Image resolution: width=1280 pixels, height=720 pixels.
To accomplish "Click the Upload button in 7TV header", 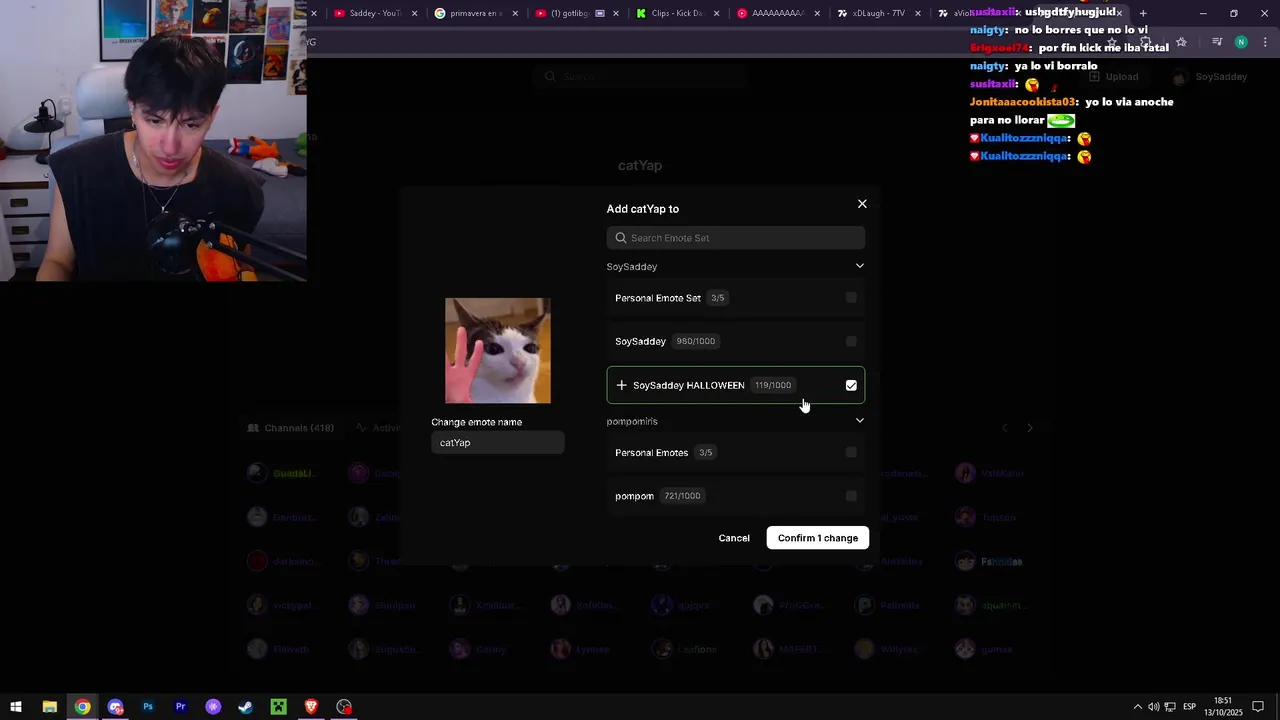I will pyautogui.click(x=1113, y=77).
